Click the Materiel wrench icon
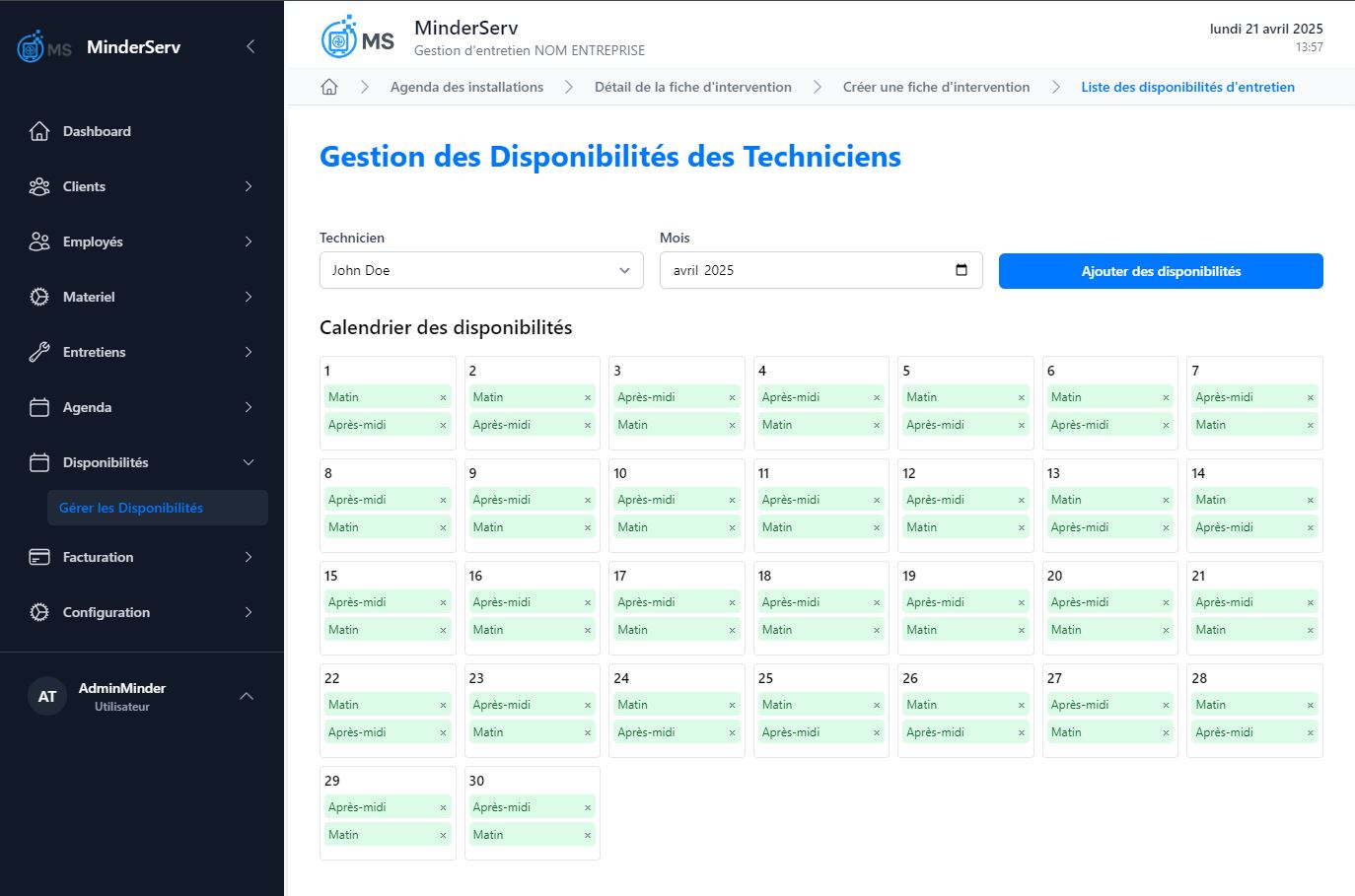The height and width of the screenshot is (896, 1355). (x=39, y=297)
